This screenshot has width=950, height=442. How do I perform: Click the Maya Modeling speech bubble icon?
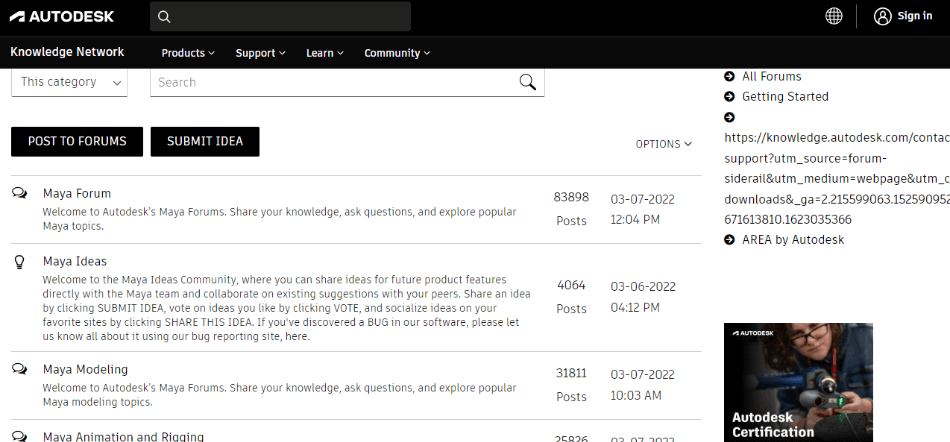click(x=19, y=368)
